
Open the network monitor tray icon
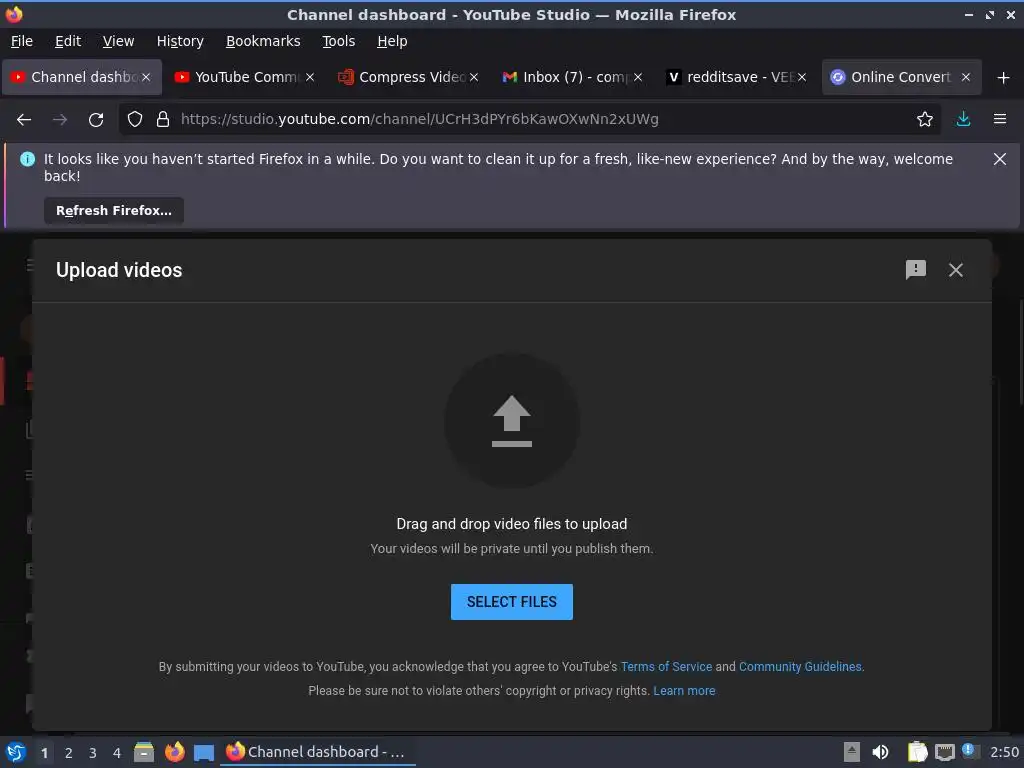pos(944,752)
